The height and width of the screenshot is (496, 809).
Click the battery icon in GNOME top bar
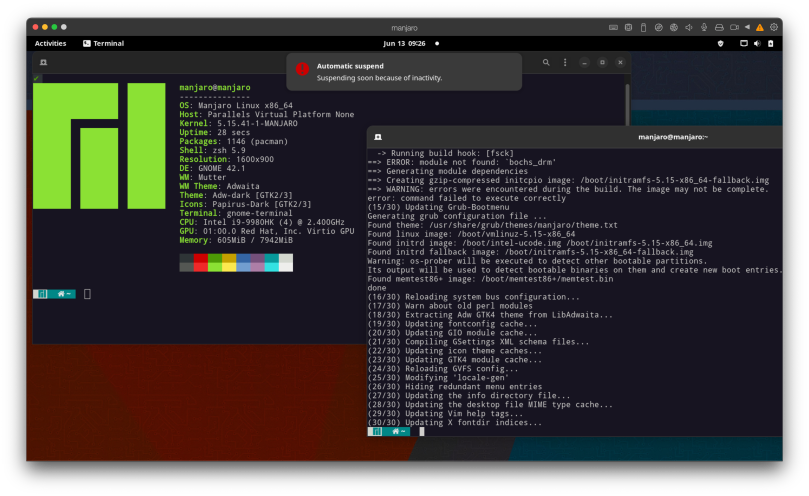click(771, 43)
